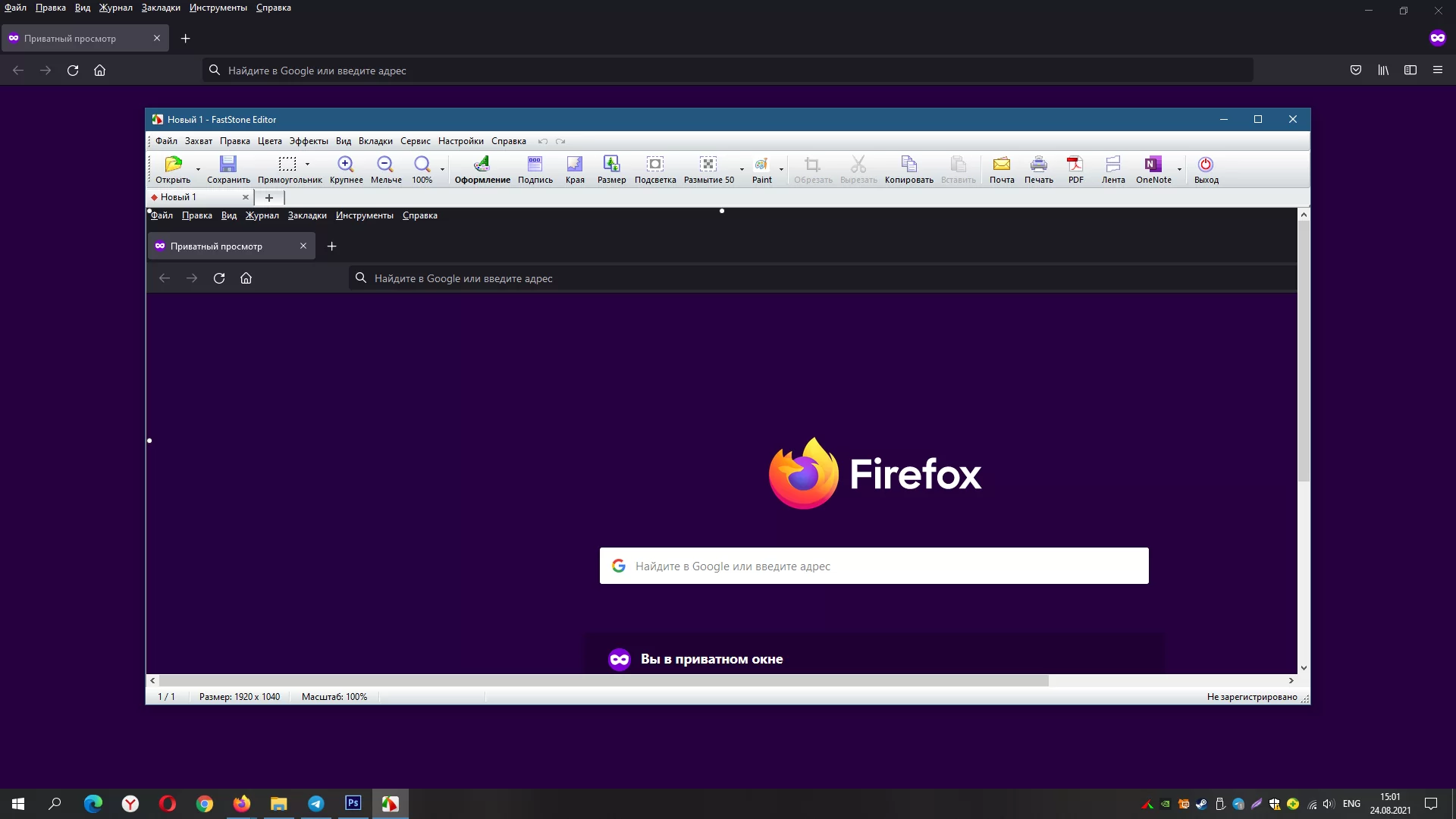
Task: Expand the dropdown arrow next to OneNote
Action: point(1179,169)
